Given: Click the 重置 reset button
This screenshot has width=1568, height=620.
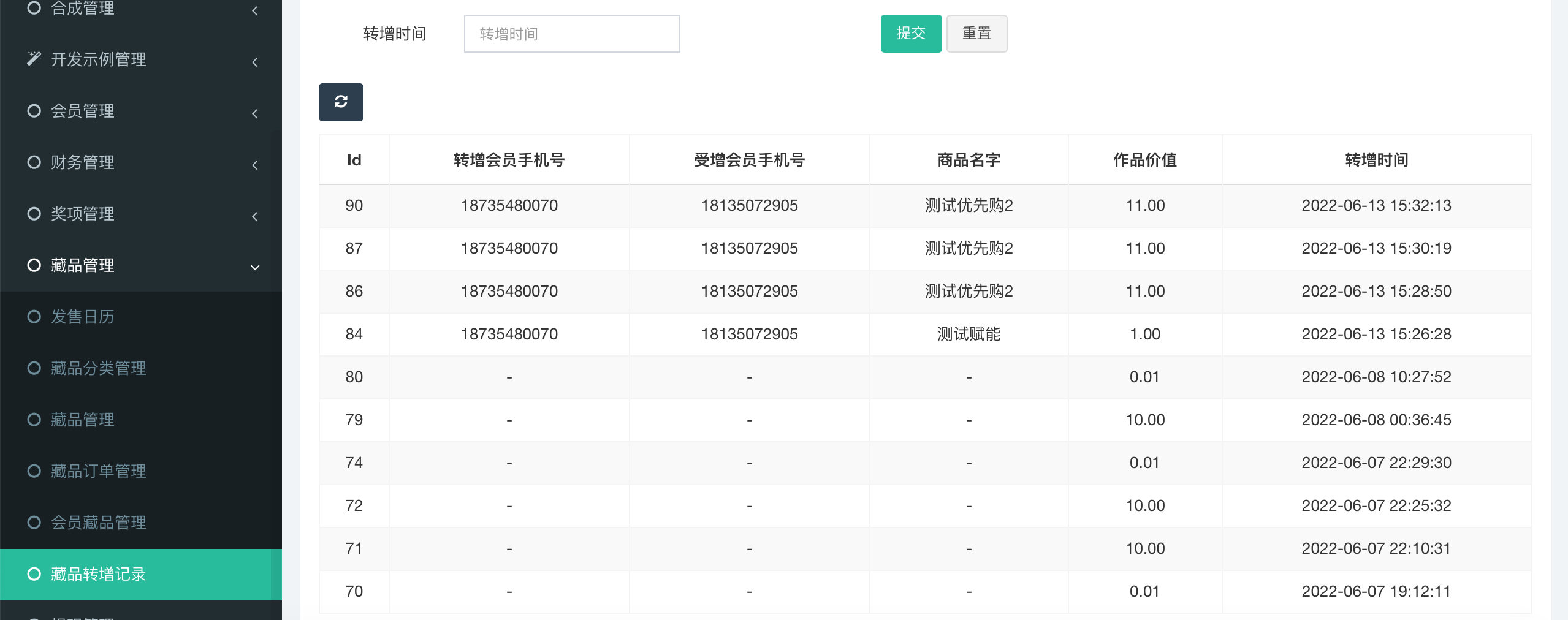Looking at the screenshot, I should tap(976, 34).
